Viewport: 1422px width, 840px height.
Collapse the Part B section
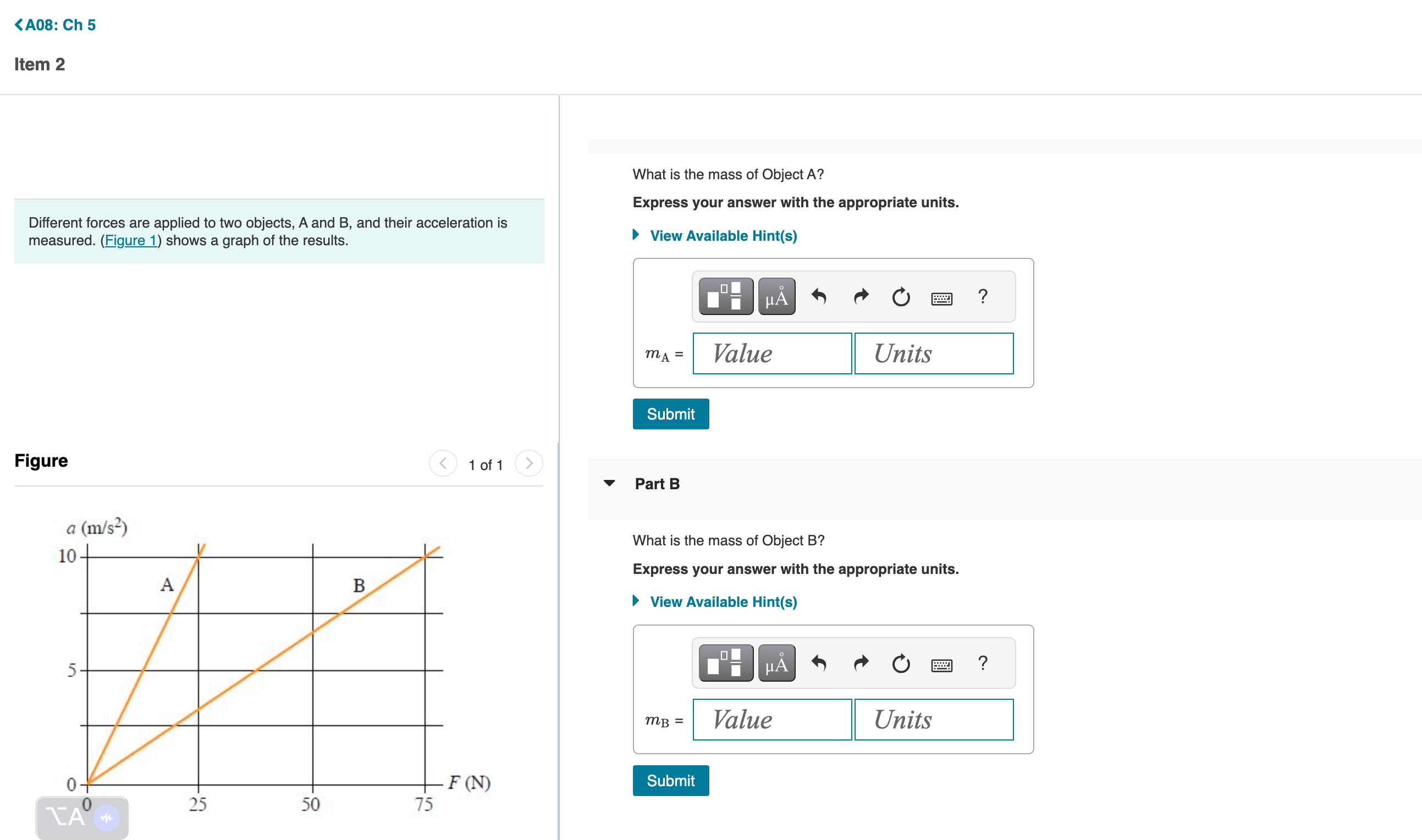(610, 483)
